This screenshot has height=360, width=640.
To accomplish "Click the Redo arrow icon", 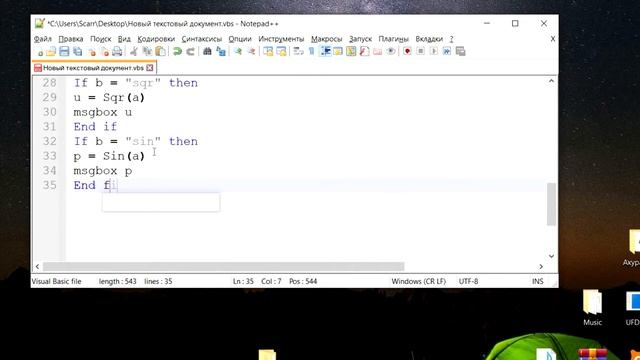I will tap(190, 51).
